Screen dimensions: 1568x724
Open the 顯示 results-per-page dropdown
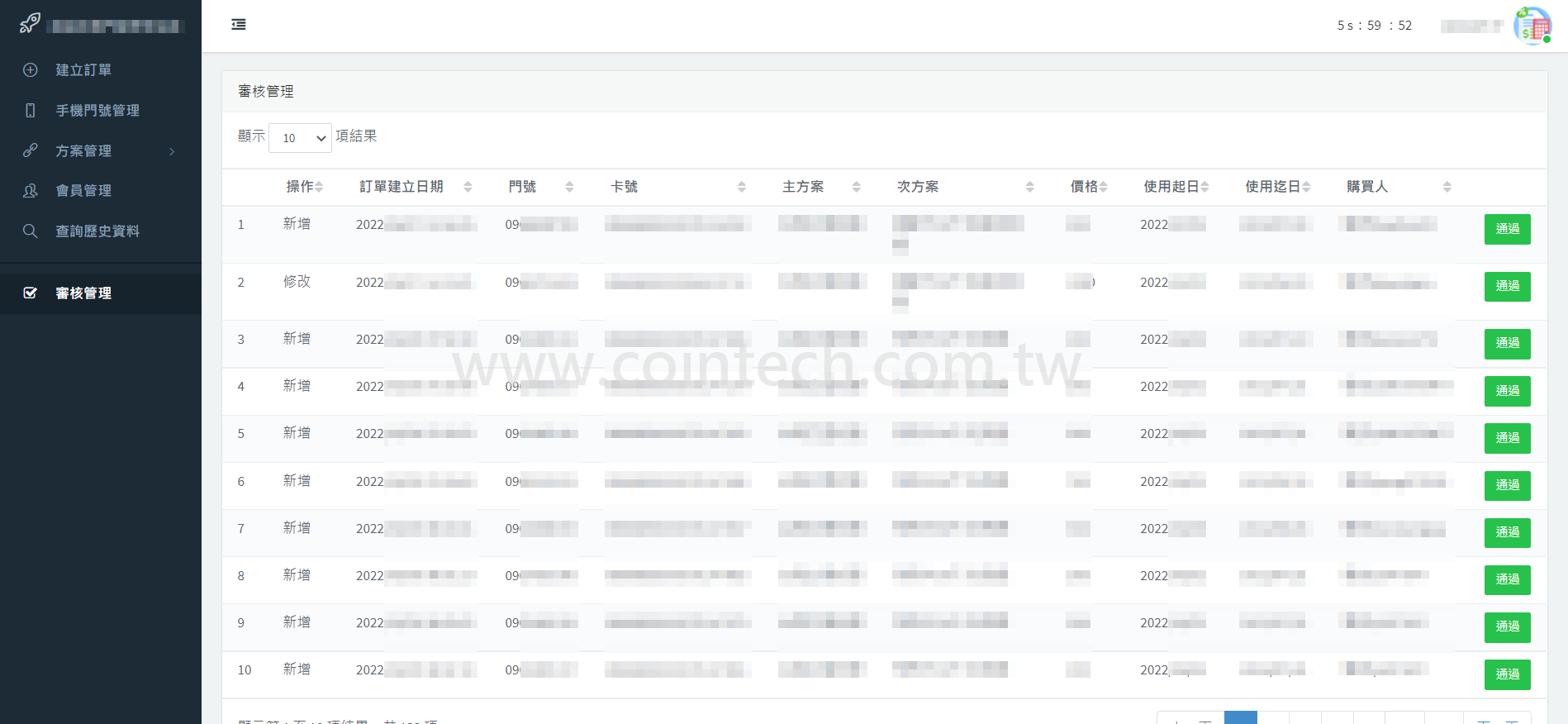click(x=300, y=138)
